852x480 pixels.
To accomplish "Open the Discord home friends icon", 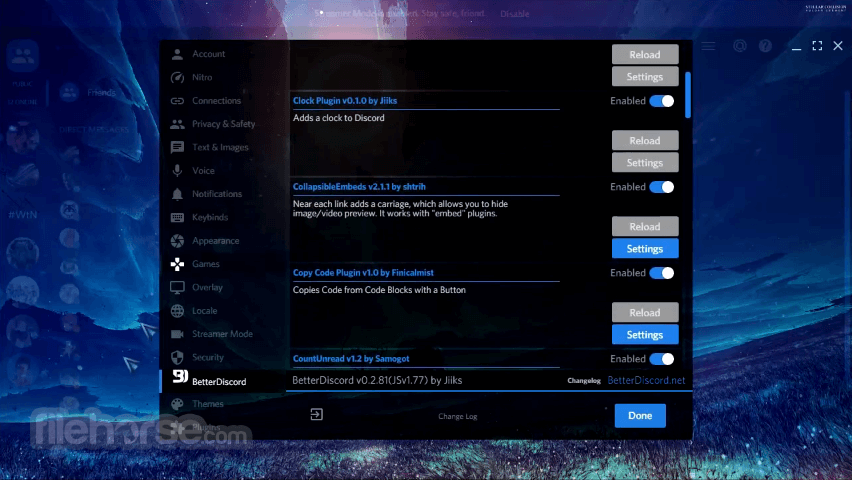I will [x=22, y=54].
